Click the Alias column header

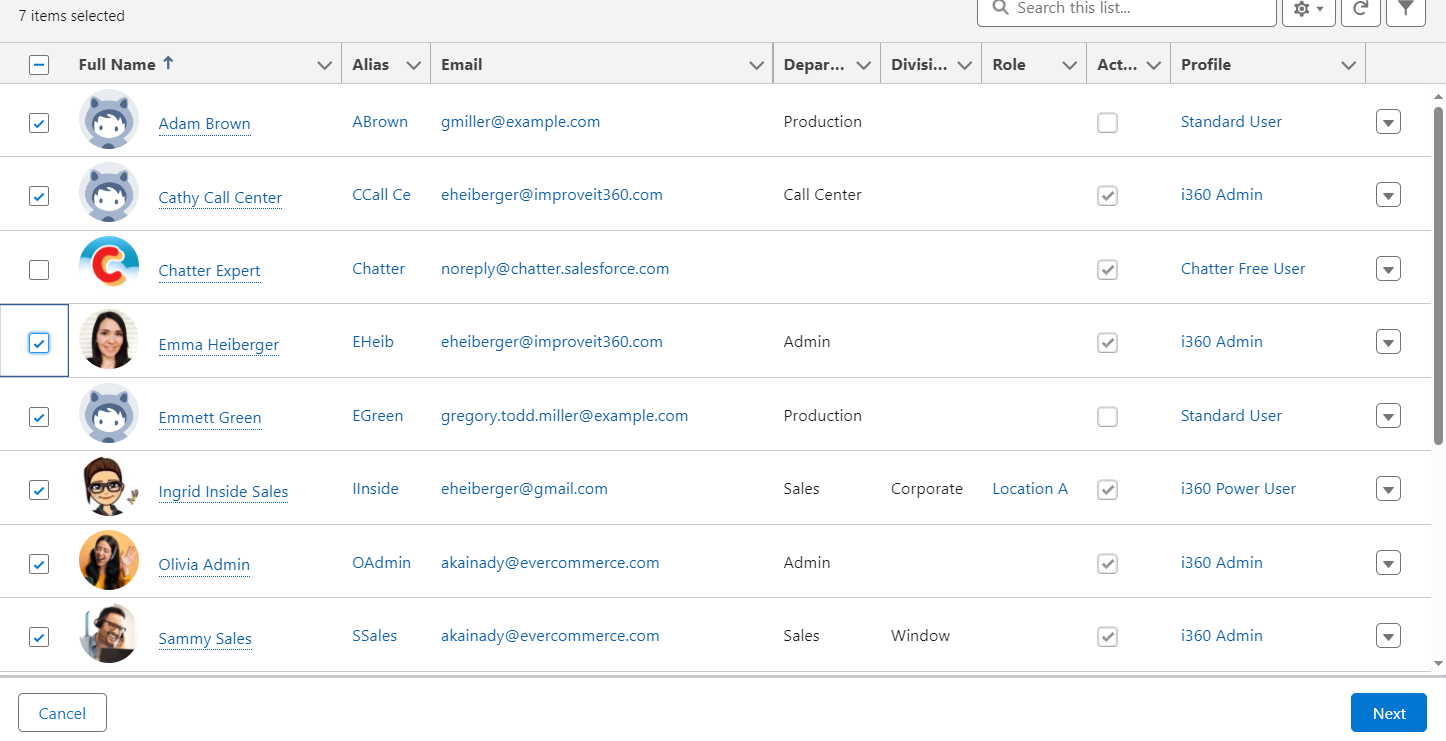(371, 65)
